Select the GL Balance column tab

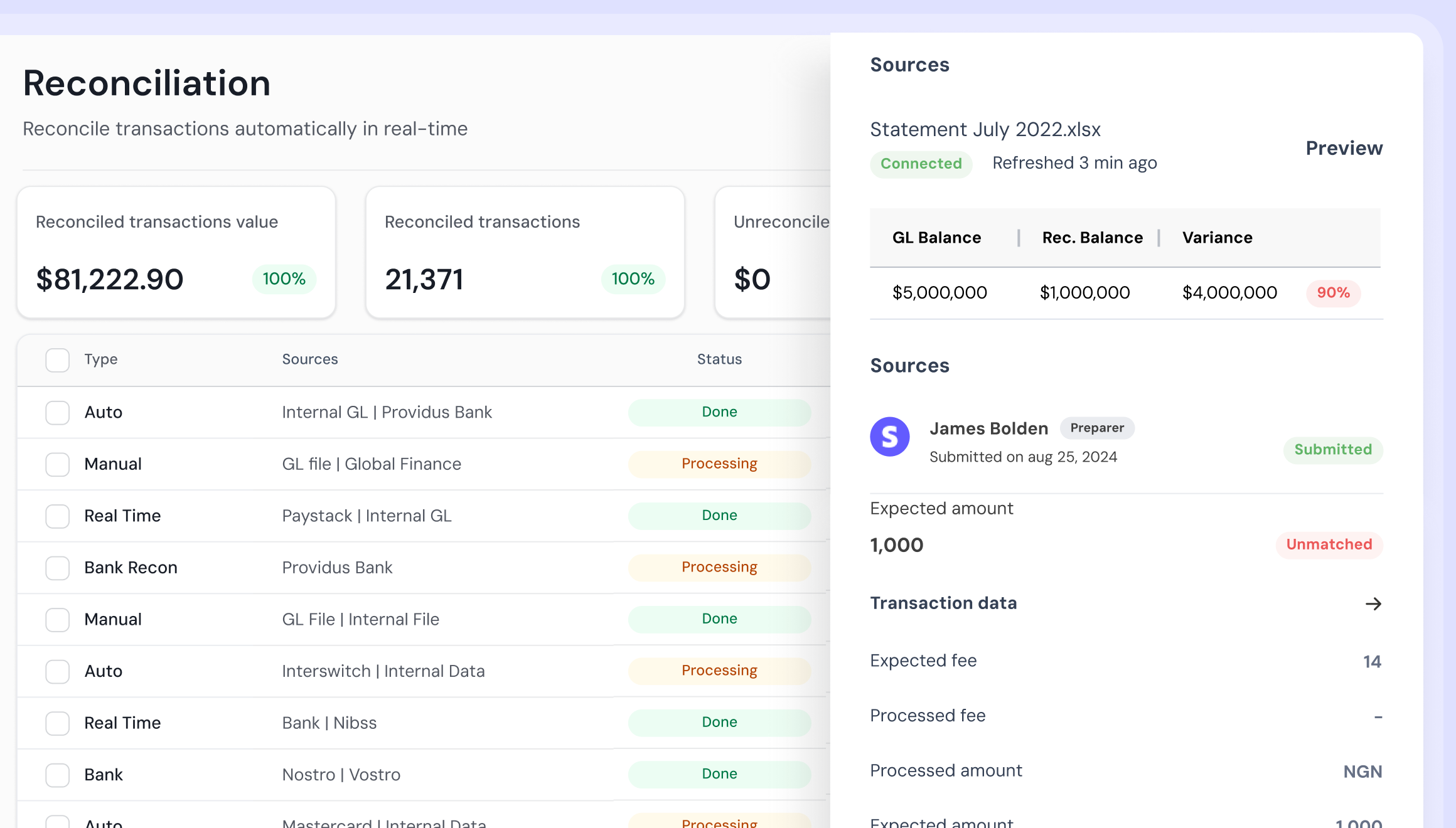[x=936, y=238]
